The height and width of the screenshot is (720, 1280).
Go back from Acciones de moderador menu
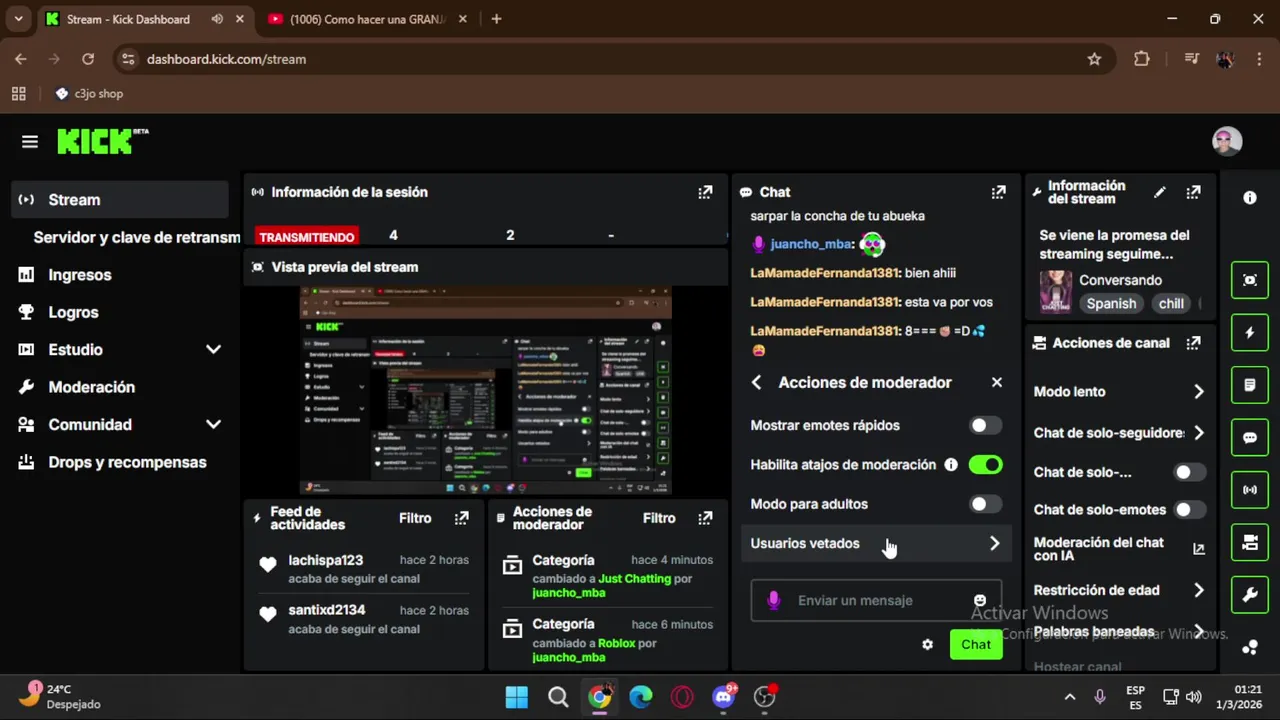757,383
